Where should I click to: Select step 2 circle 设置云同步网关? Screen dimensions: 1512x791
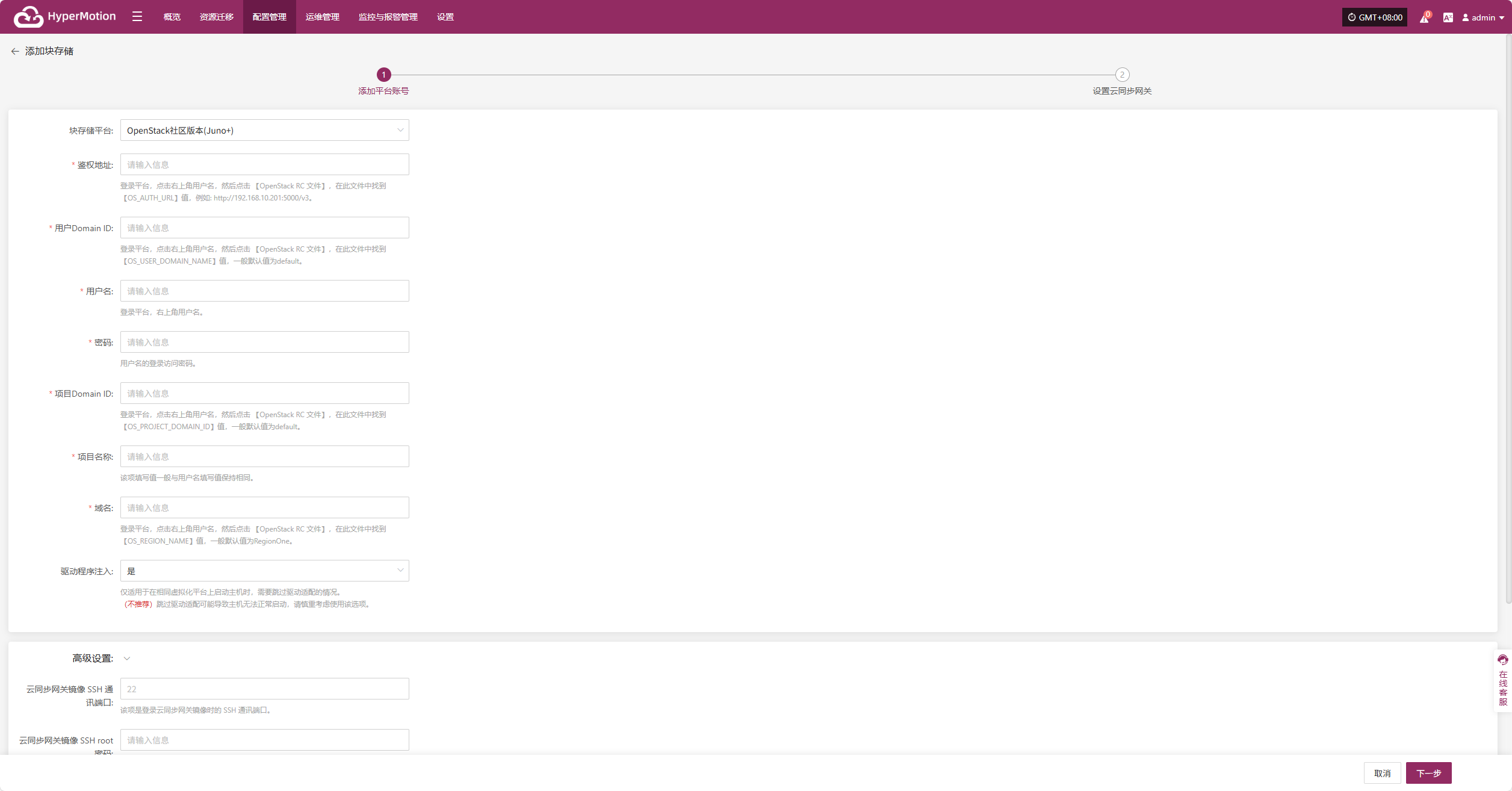pyautogui.click(x=1122, y=75)
